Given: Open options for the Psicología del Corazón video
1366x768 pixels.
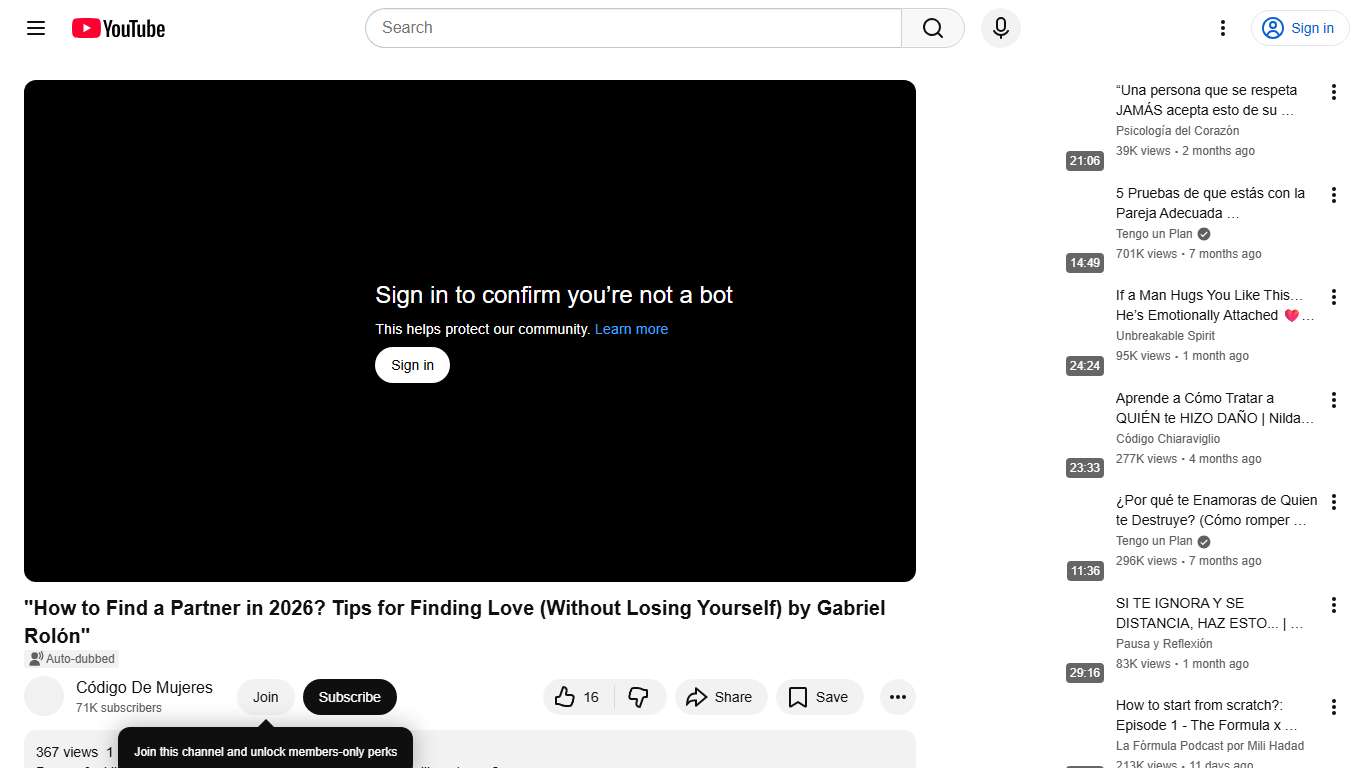Looking at the screenshot, I should (x=1333, y=91).
